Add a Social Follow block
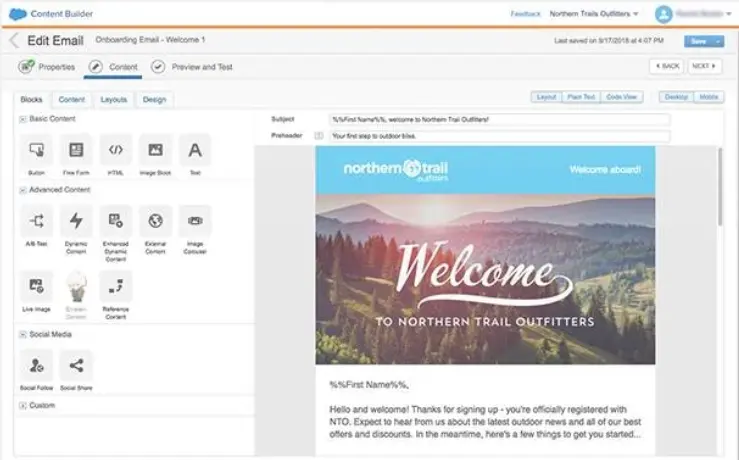The width and height of the screenshot is (739, 460). (x=36, y=366)
